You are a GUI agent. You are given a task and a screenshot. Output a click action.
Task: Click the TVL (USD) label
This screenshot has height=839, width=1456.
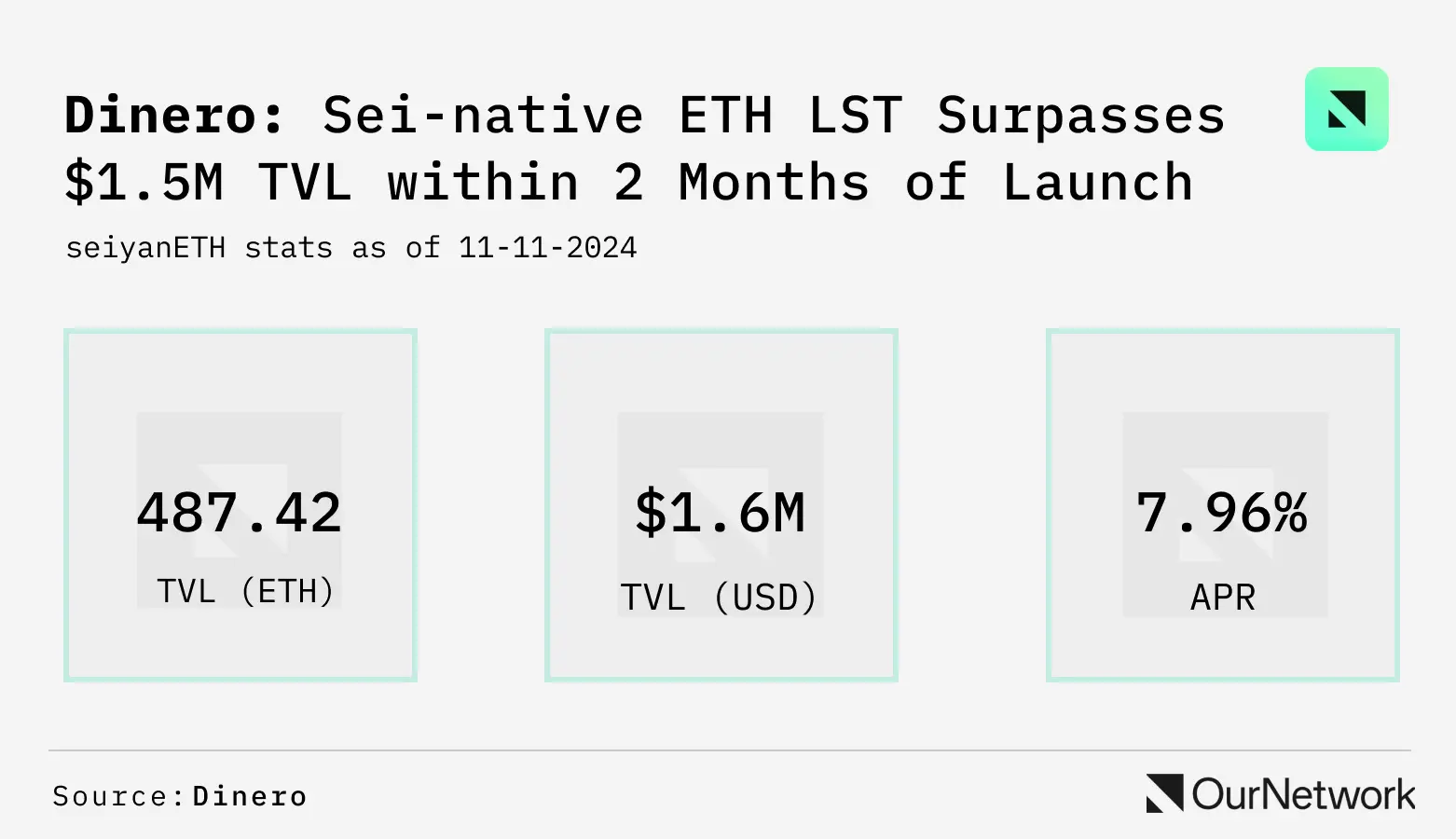[719, 598]
